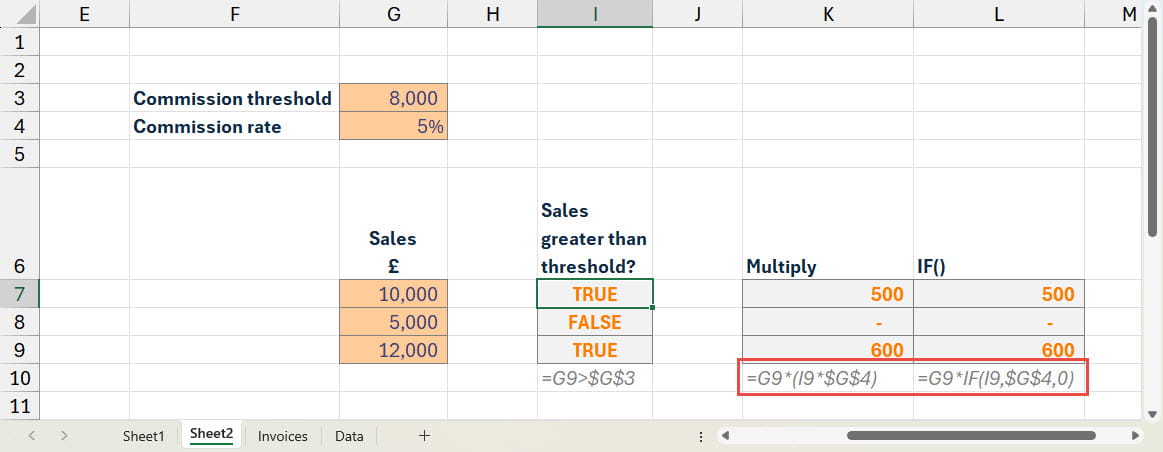This screenshot has height=452, width=1163.
Task: Select the active Sheet2 tab
Action: point(211,435)
